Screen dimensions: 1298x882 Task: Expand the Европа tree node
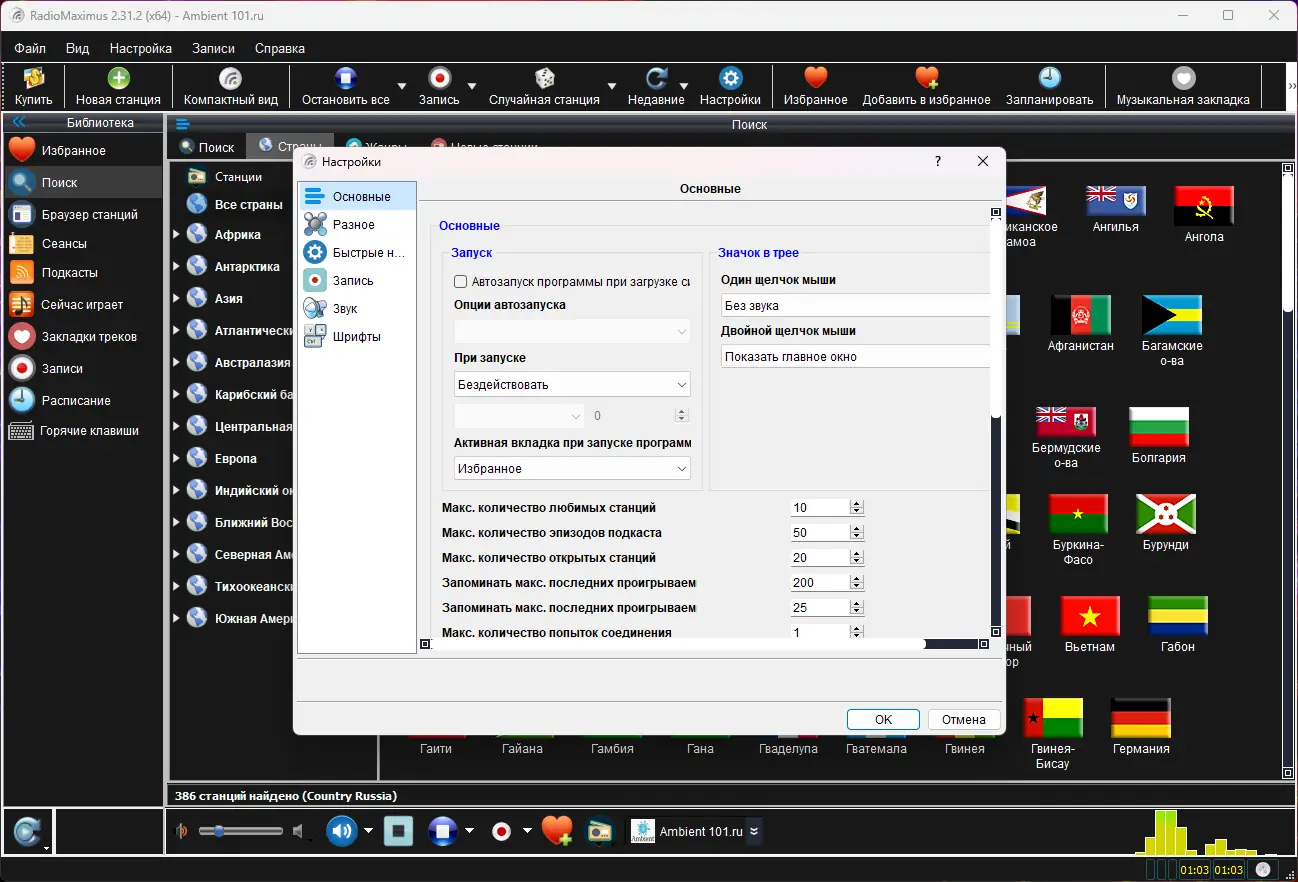click(176, 459)
